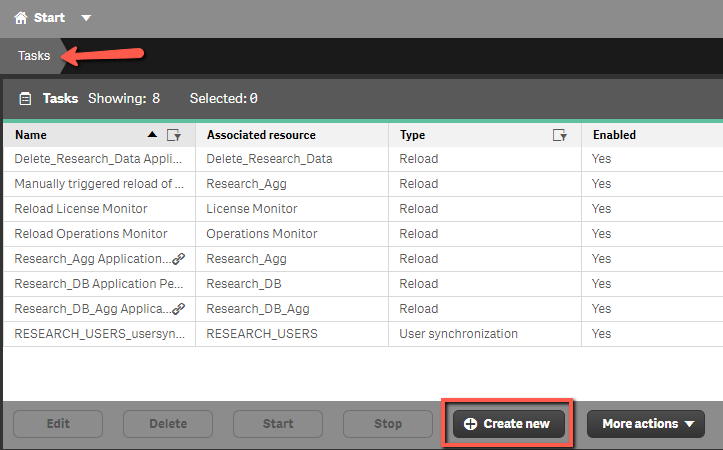Screen dimensions: 723x450
Task: Click the Create new button
Action: pyautogui.click(x=509, y=424)
